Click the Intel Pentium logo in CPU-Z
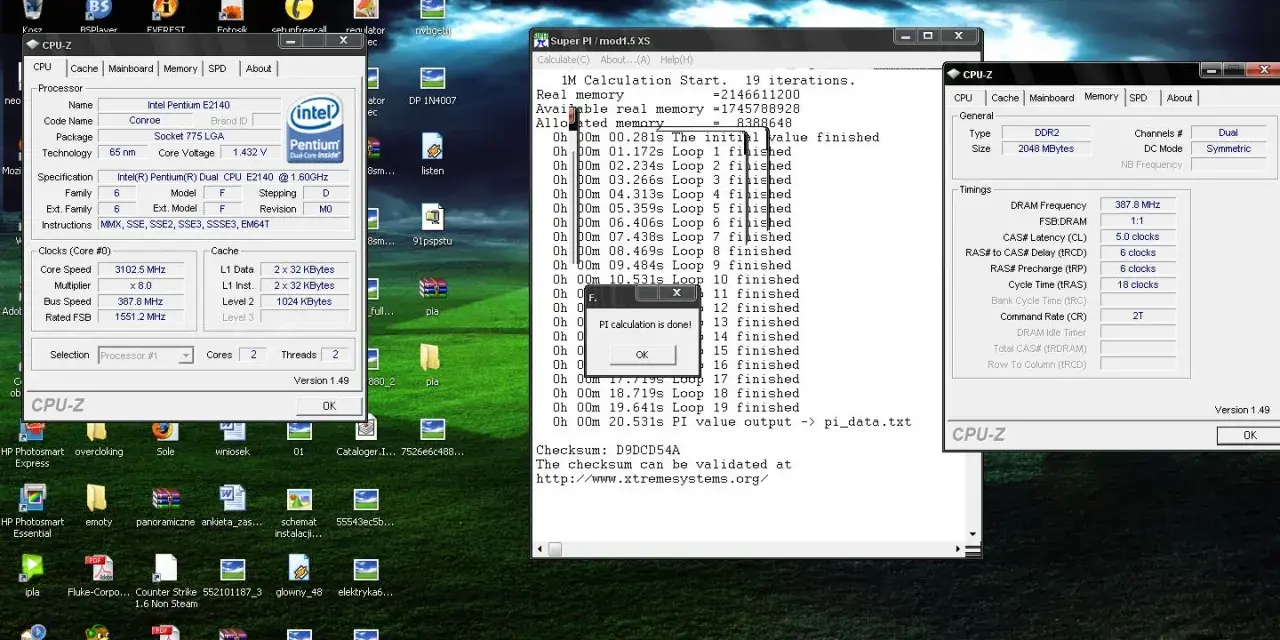 click(x=314, y=130)
